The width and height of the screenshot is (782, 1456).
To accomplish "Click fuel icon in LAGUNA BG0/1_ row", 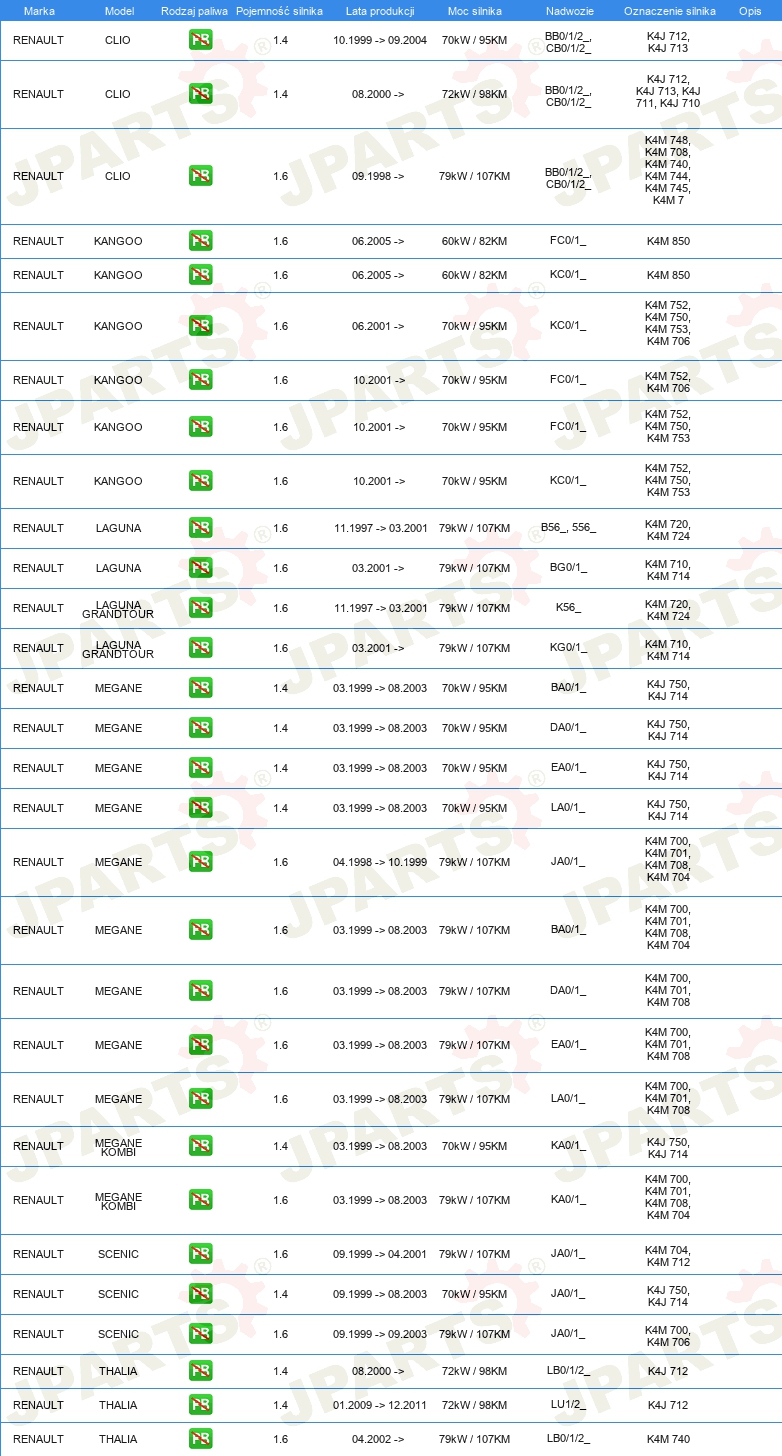I will [x=200, y=568].
